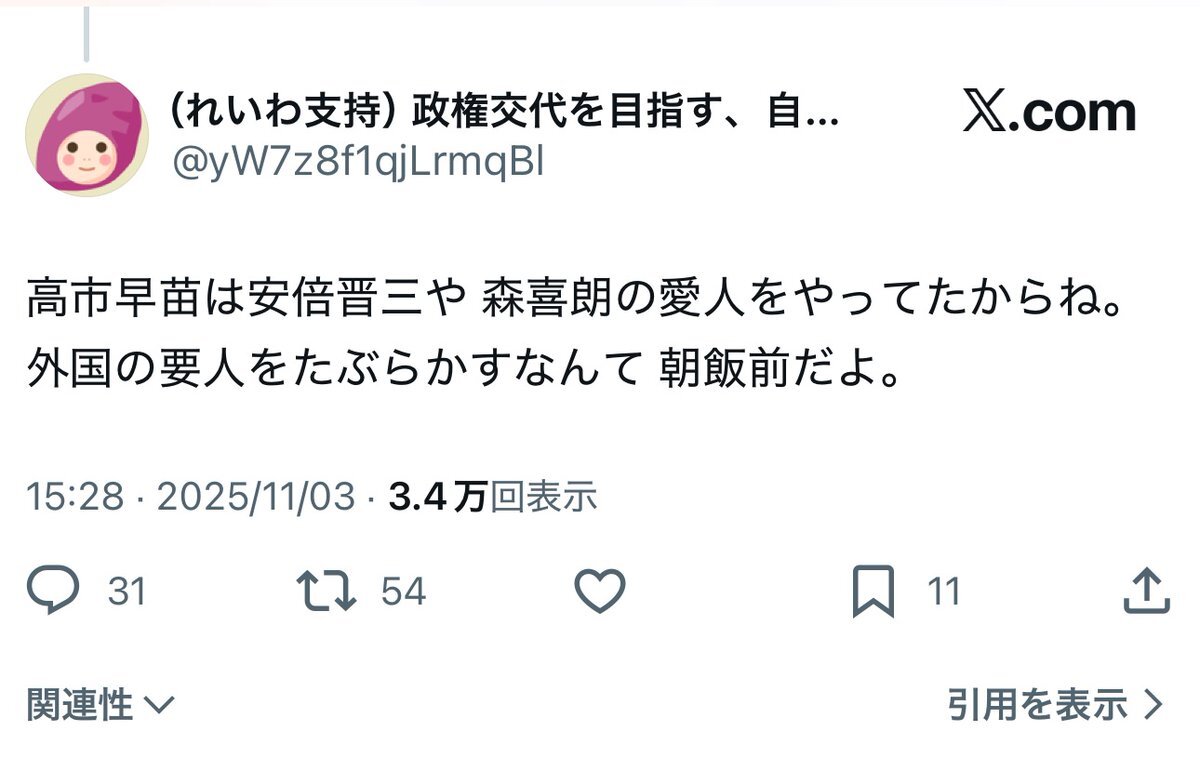The width and height of the screenshot is (1200, 758).
Task: Like the post with the heart icon
Action: 601,591
